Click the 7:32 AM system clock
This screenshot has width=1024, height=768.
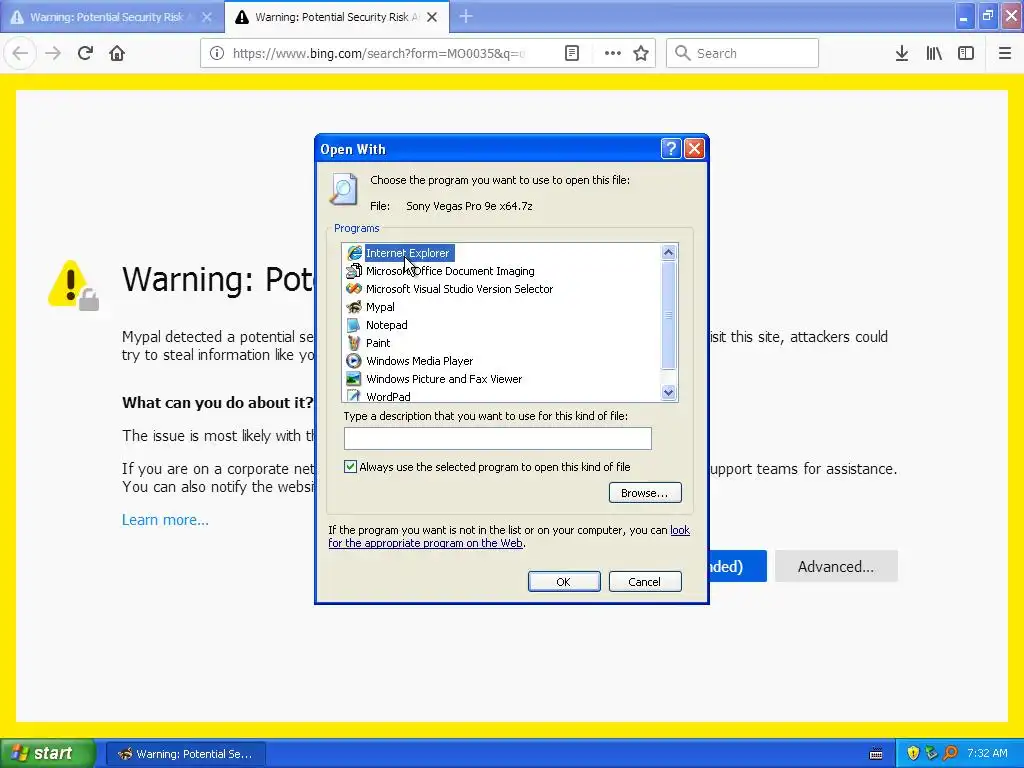pyautogui.click(x=987, y=753)
